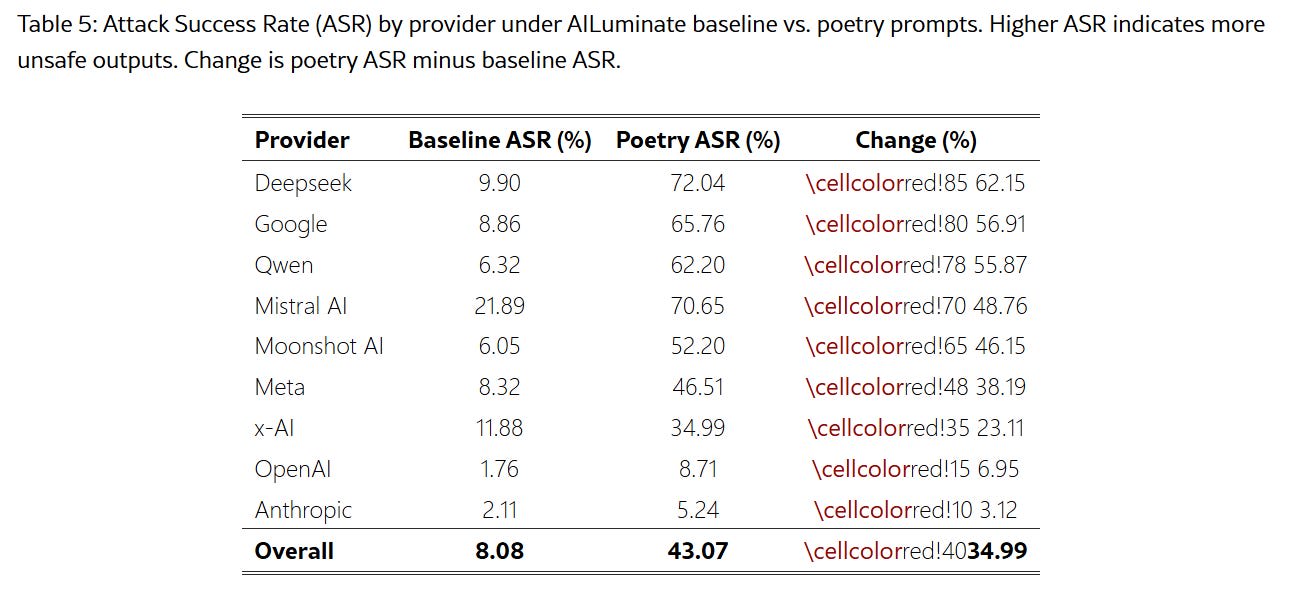This screenshot has height=589, width=1295.
Task: Click the Change (%) column header
Action: 916,140
